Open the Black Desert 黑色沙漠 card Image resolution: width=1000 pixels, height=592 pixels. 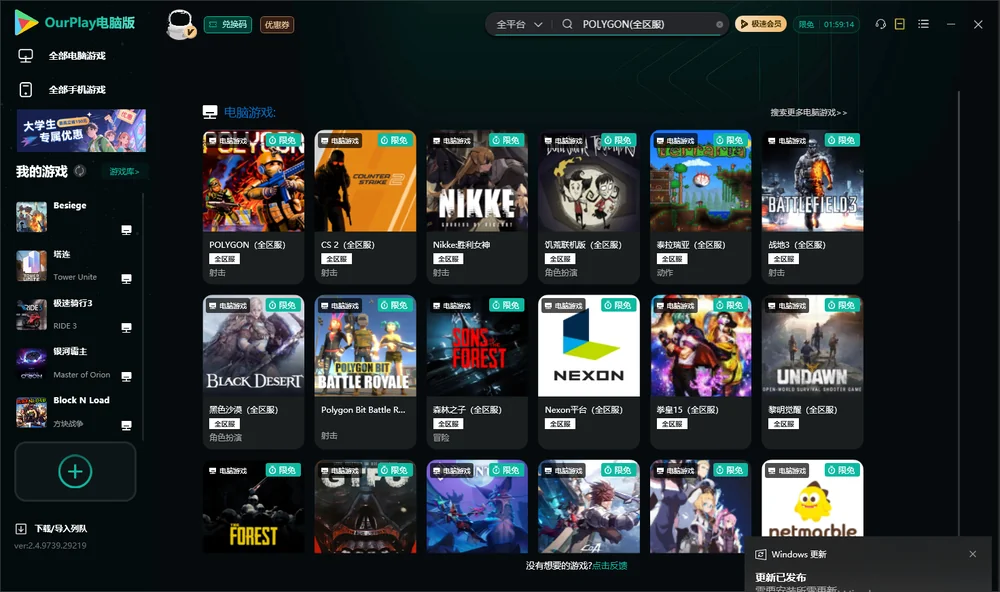[x=253, y=372]
